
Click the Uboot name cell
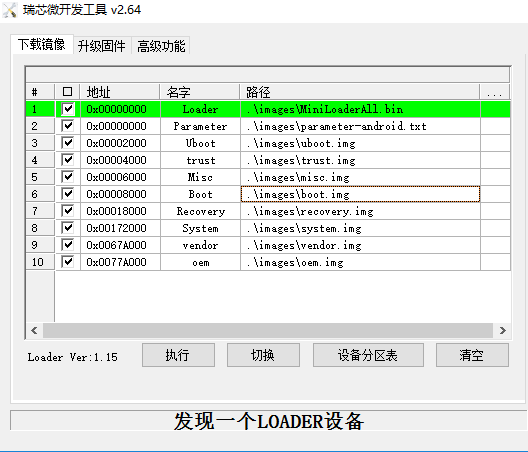pyautogui.click(x=200, y=143)
